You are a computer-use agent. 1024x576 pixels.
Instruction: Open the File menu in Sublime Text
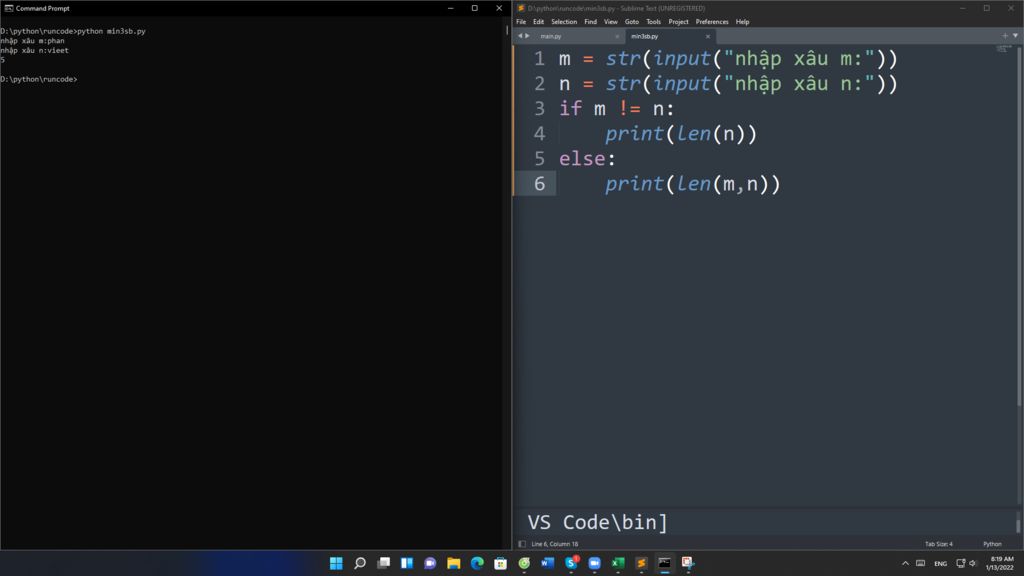[521, 22]
